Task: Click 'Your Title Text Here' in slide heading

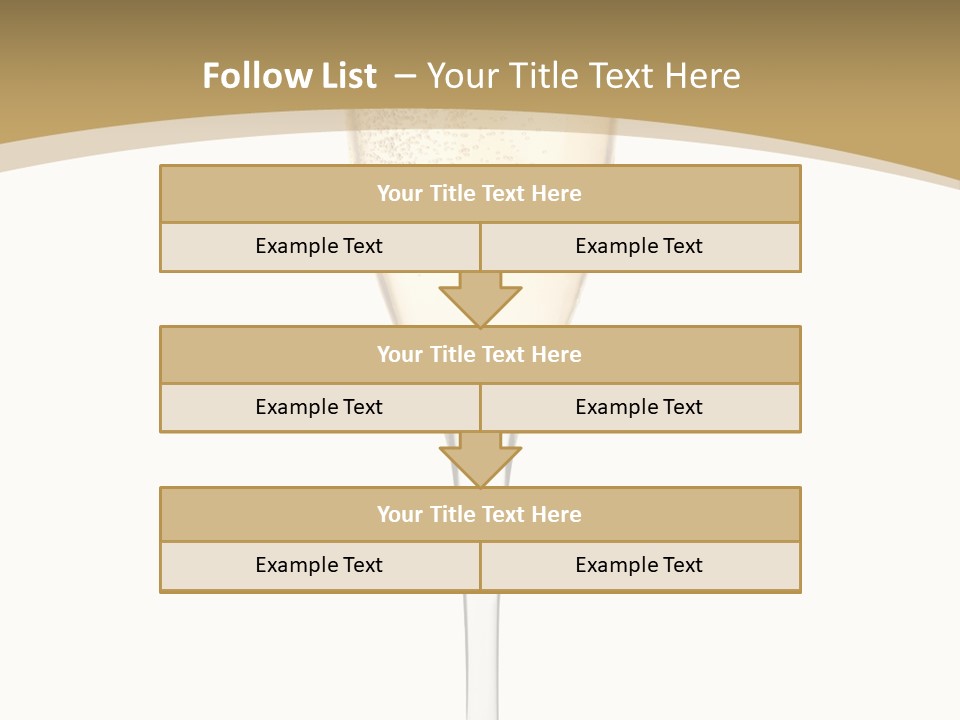Action: 583,76
